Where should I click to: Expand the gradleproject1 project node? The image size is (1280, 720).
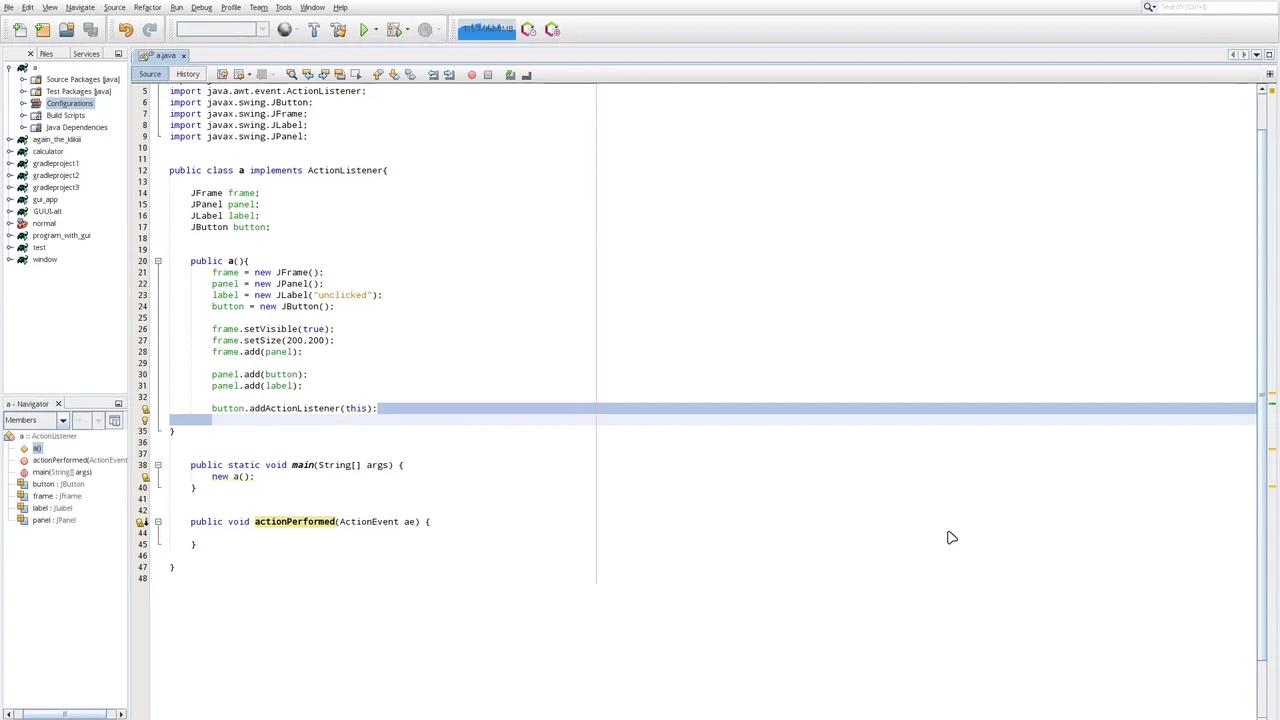pos(9,163)
